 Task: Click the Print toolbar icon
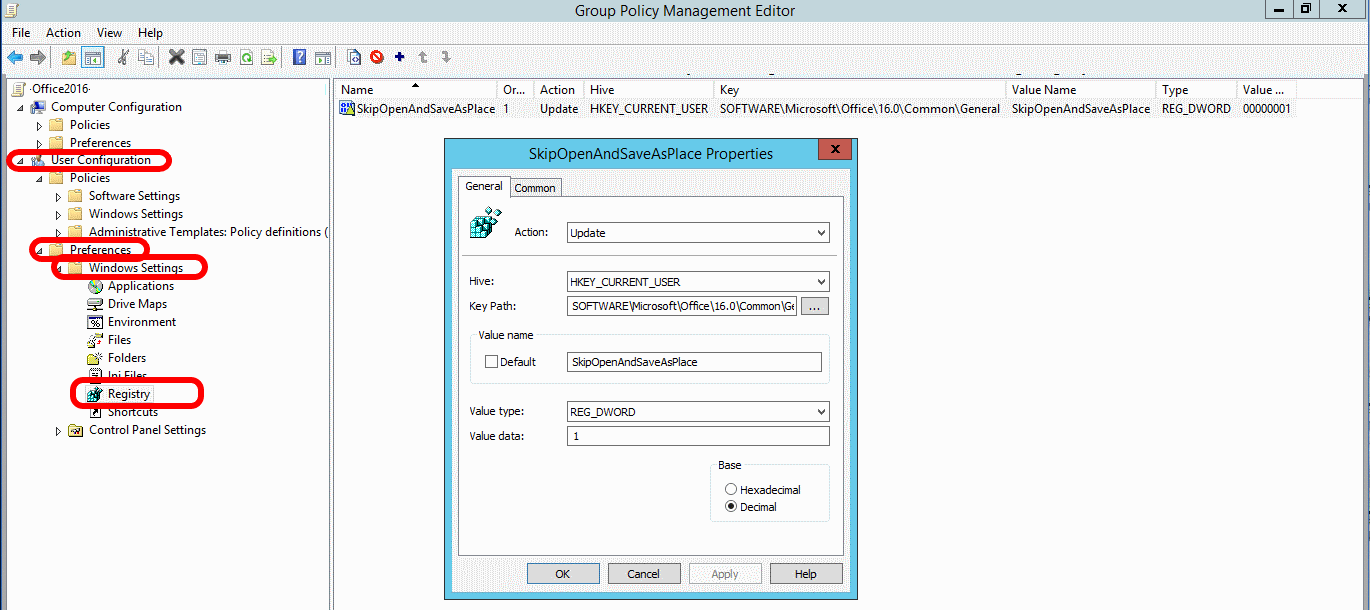pyautogui.click(x=222, y=57)
